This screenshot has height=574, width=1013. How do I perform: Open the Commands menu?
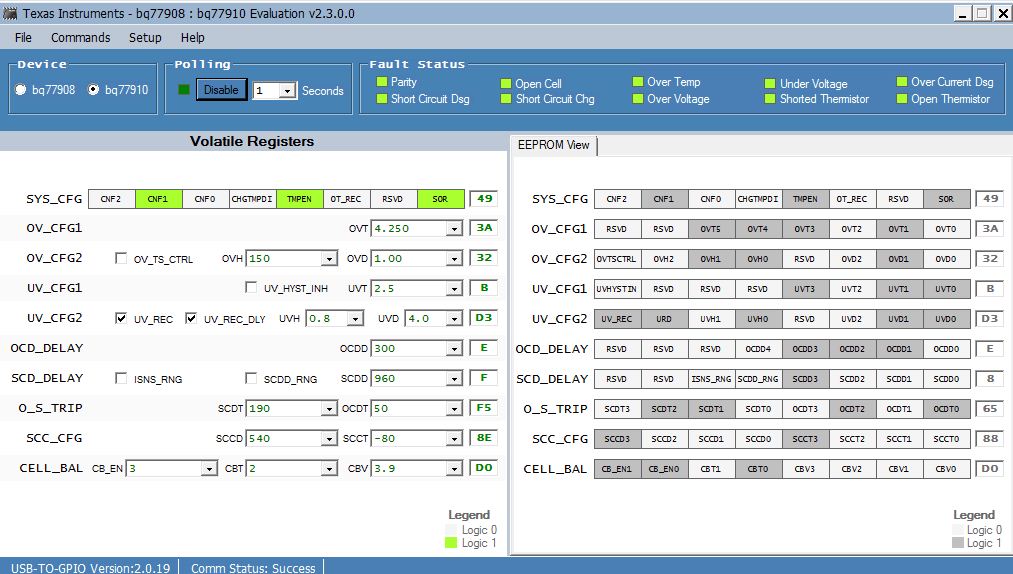click(81, 37)
